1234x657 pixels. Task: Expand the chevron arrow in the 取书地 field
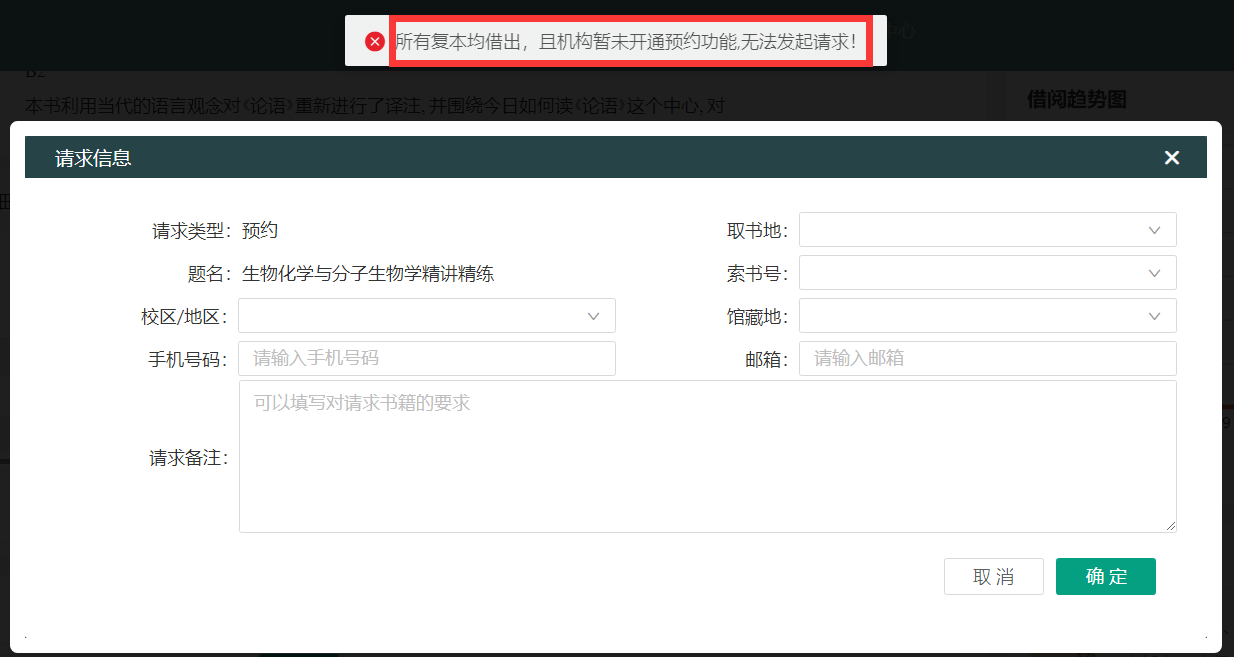tap(1155, 230)
